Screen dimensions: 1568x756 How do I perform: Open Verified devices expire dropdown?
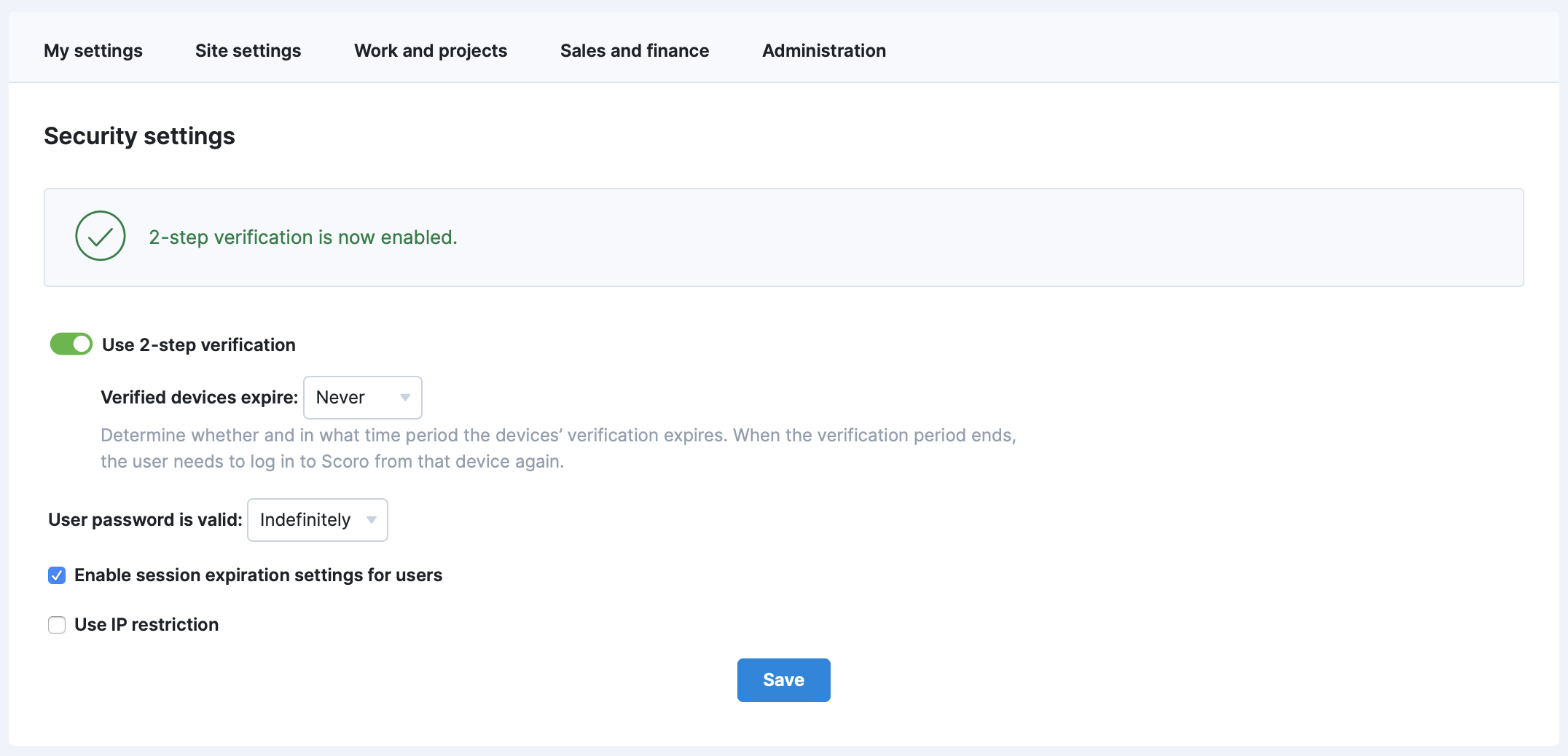[363, 398]
